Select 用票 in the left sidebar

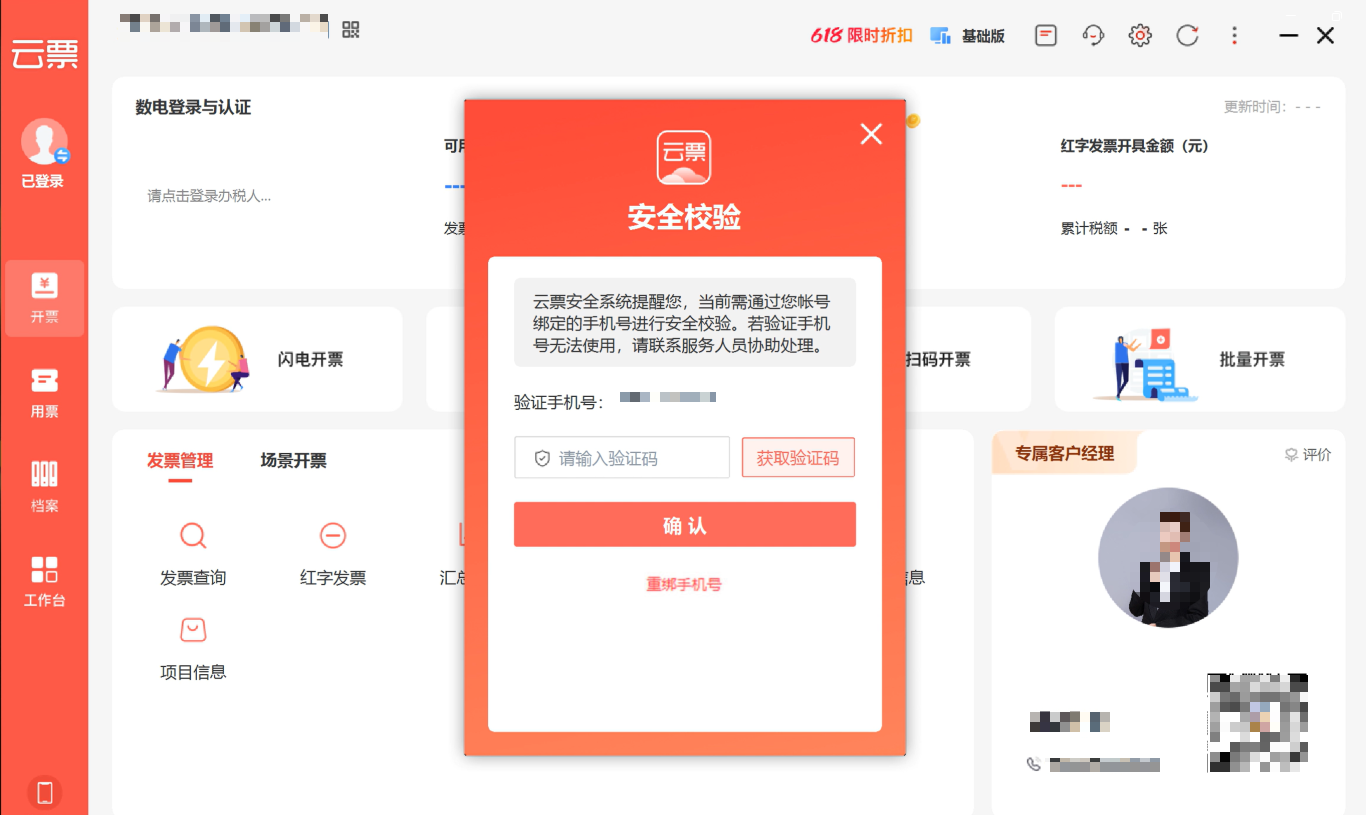(x=44, y=393)
